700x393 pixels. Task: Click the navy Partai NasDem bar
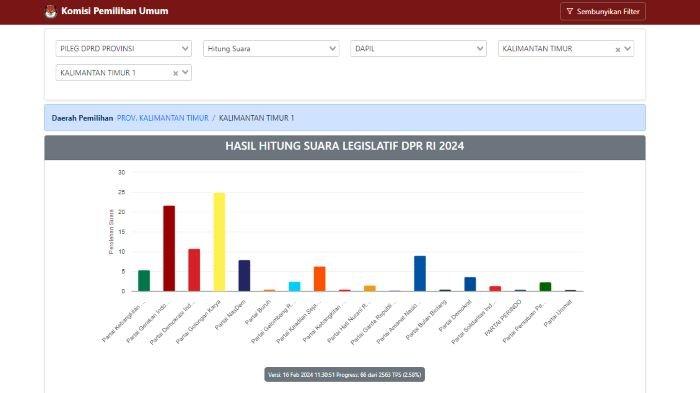[244, 276]
